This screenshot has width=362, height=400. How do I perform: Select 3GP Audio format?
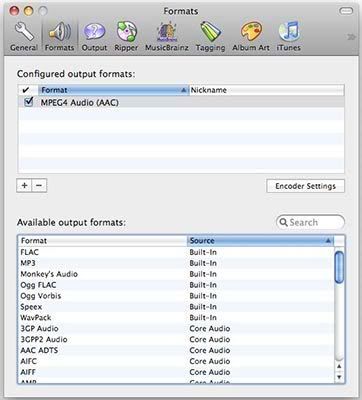[x=176, y=328]
